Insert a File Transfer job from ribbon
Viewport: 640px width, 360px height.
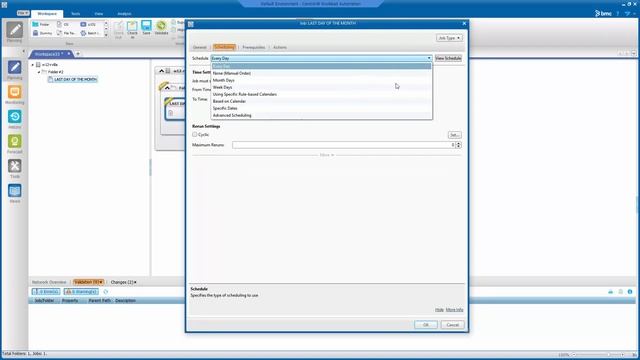pos(66,33)
